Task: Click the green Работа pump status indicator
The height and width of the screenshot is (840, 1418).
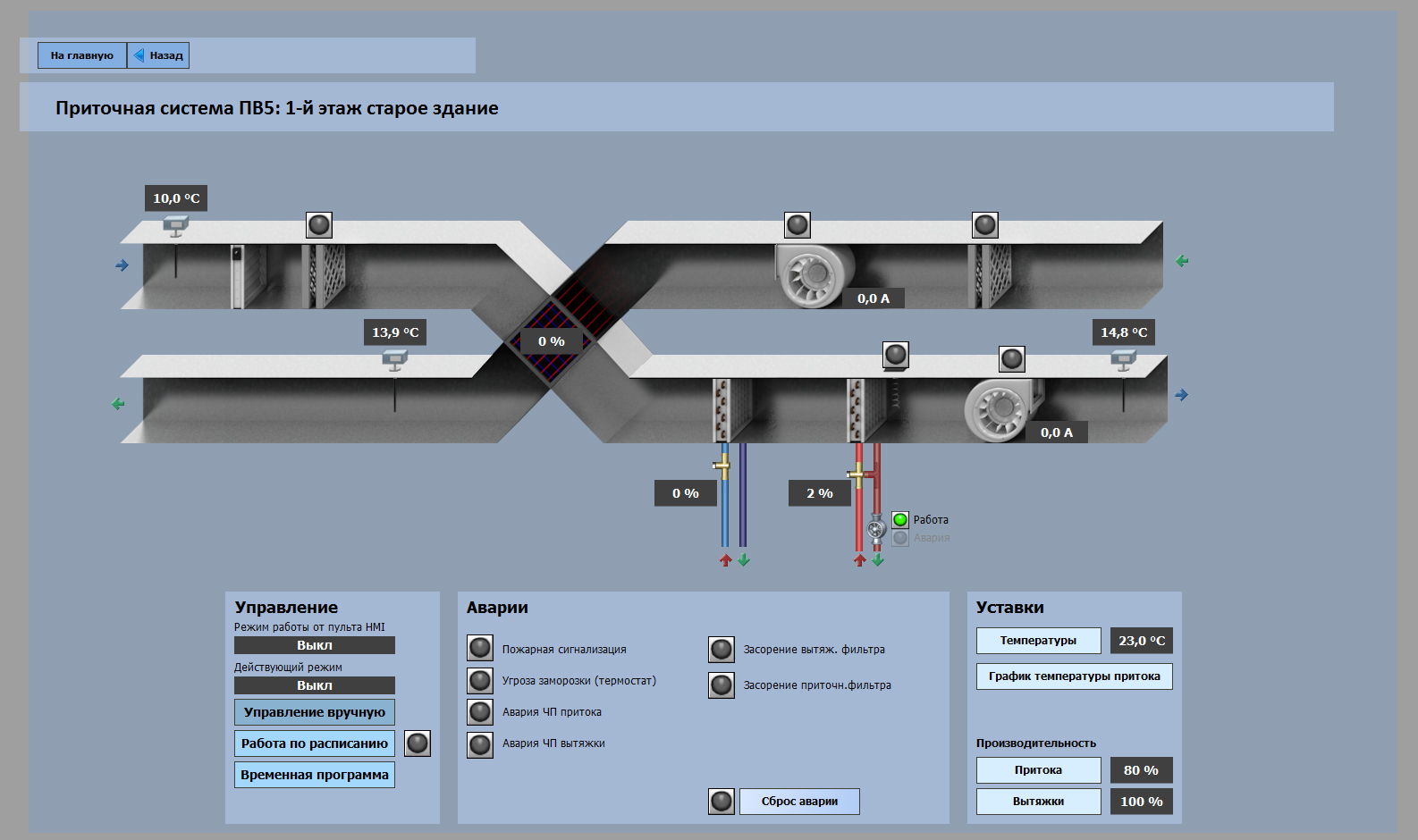Action: 900,520
